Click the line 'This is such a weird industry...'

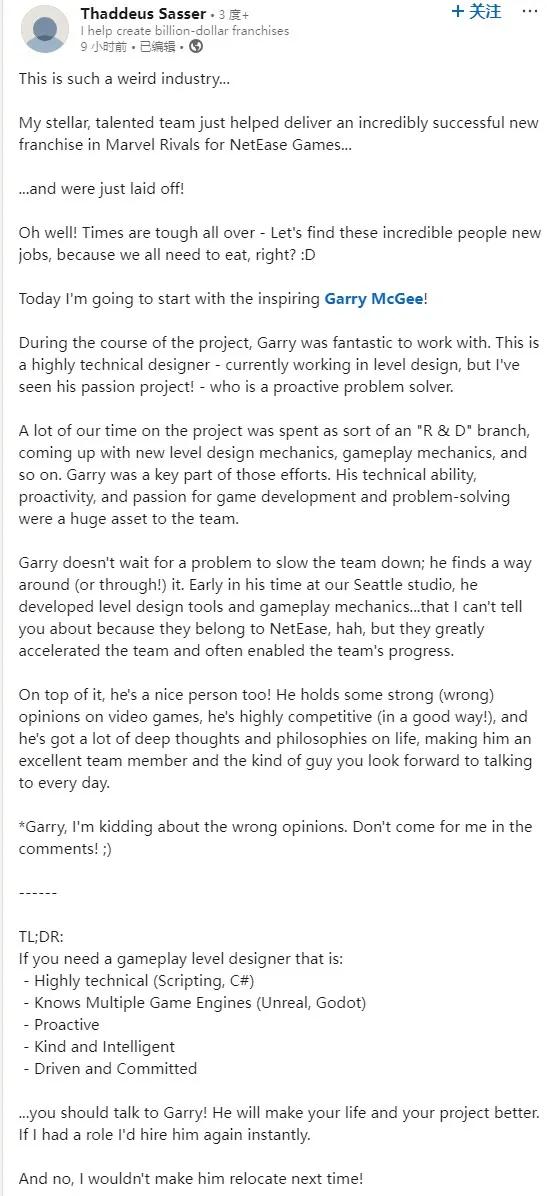(x=124, y=79)
